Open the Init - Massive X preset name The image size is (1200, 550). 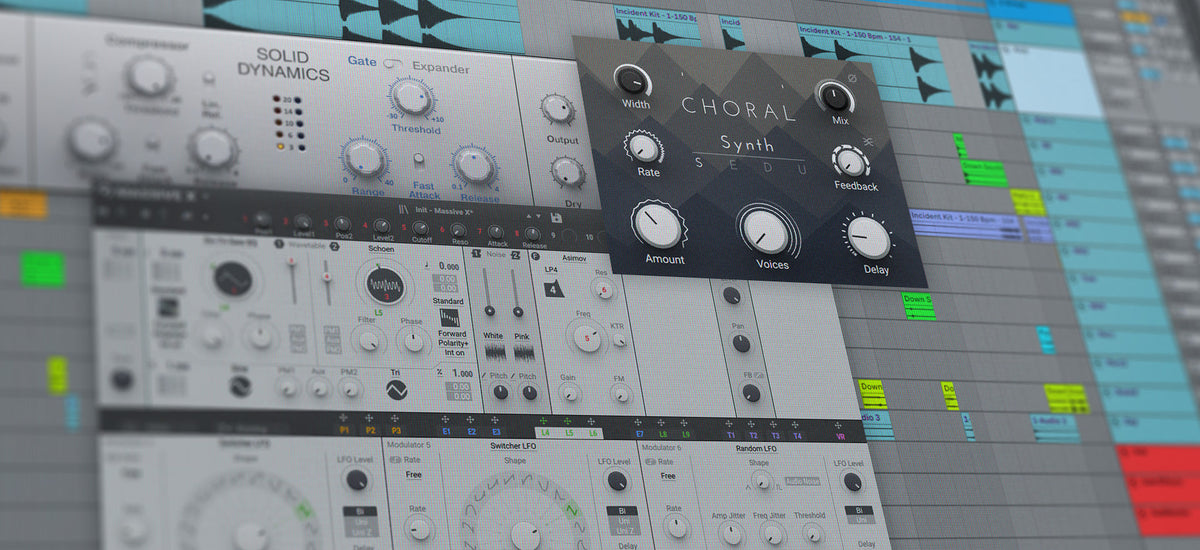tap(443, 212)
